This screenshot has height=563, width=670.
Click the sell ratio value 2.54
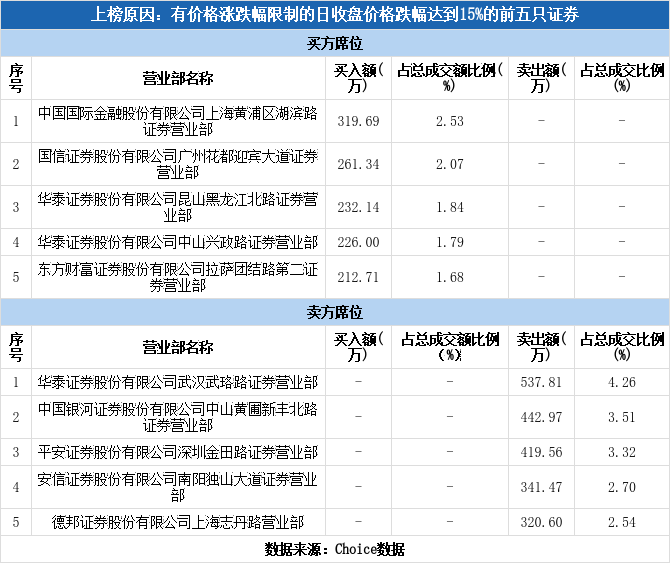622,522
